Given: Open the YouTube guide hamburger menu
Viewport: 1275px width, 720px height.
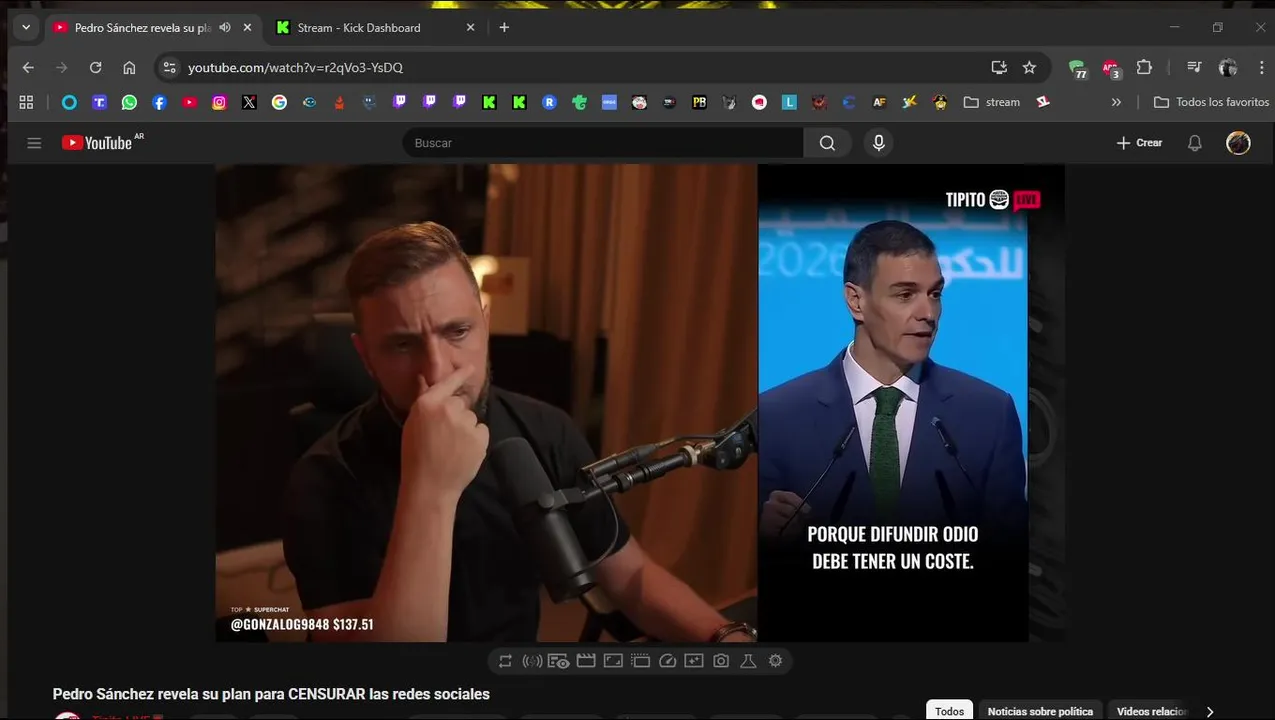Looking at the screenshot, I should click(x=34, y=143).
